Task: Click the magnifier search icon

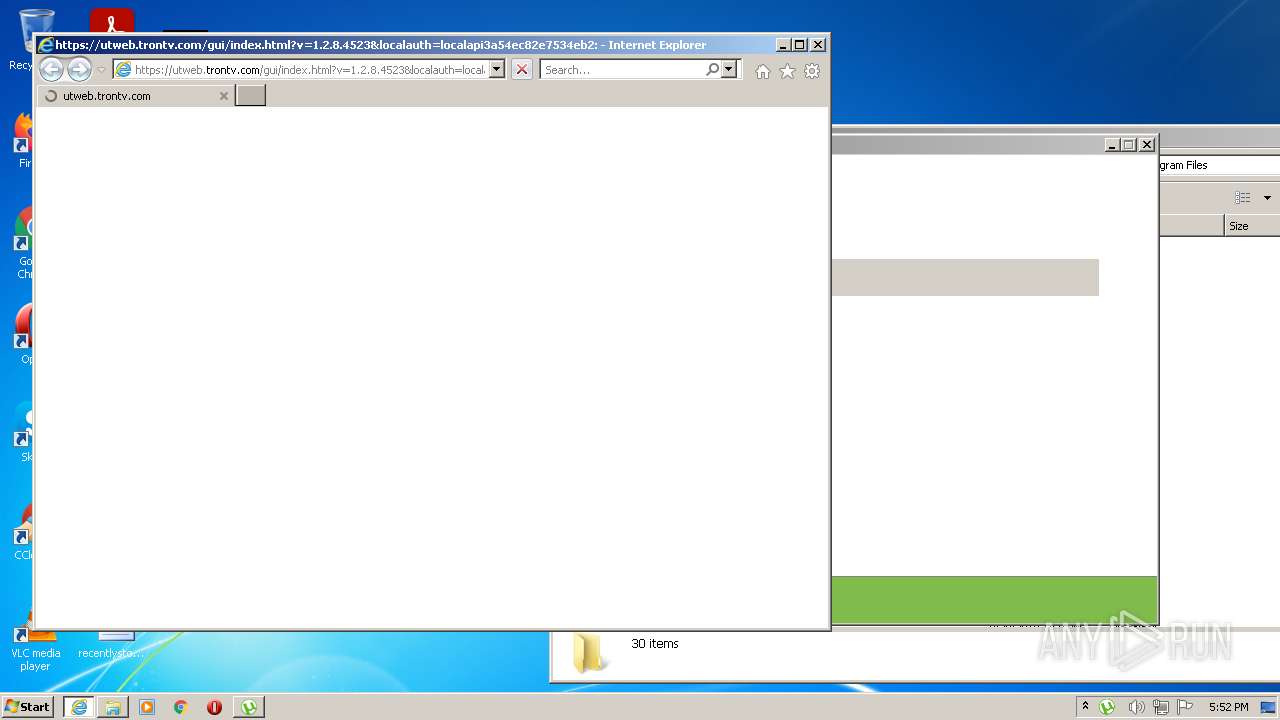Action: tap(712, 70)
